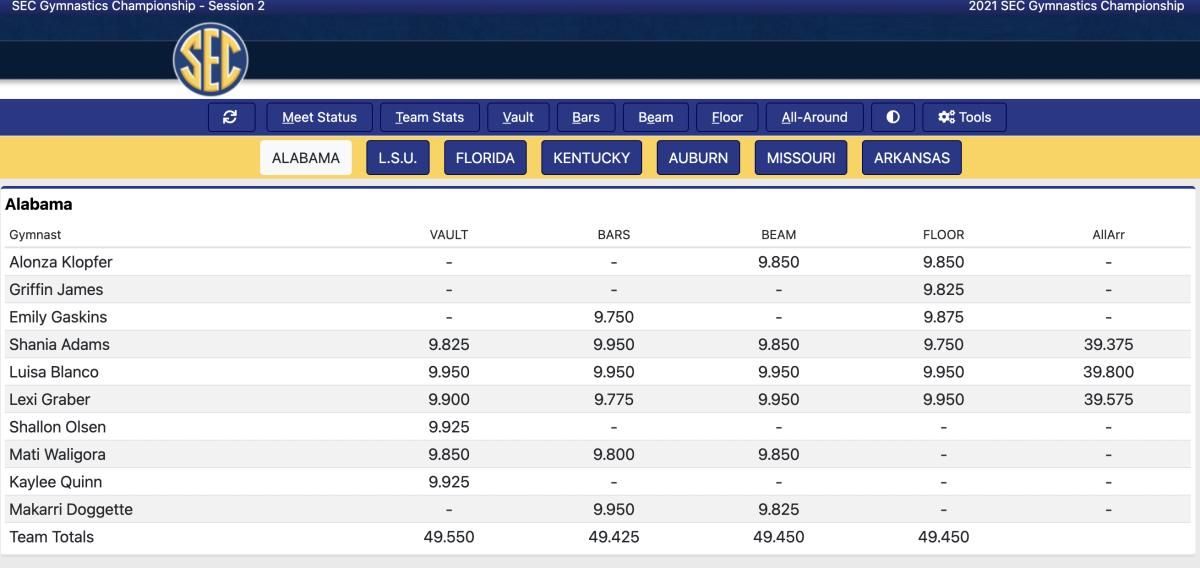Select gymnast Kaylee Quinn
Image resolution: width=1200 pixels, height=568 pixels.
[x=56, y=482]
